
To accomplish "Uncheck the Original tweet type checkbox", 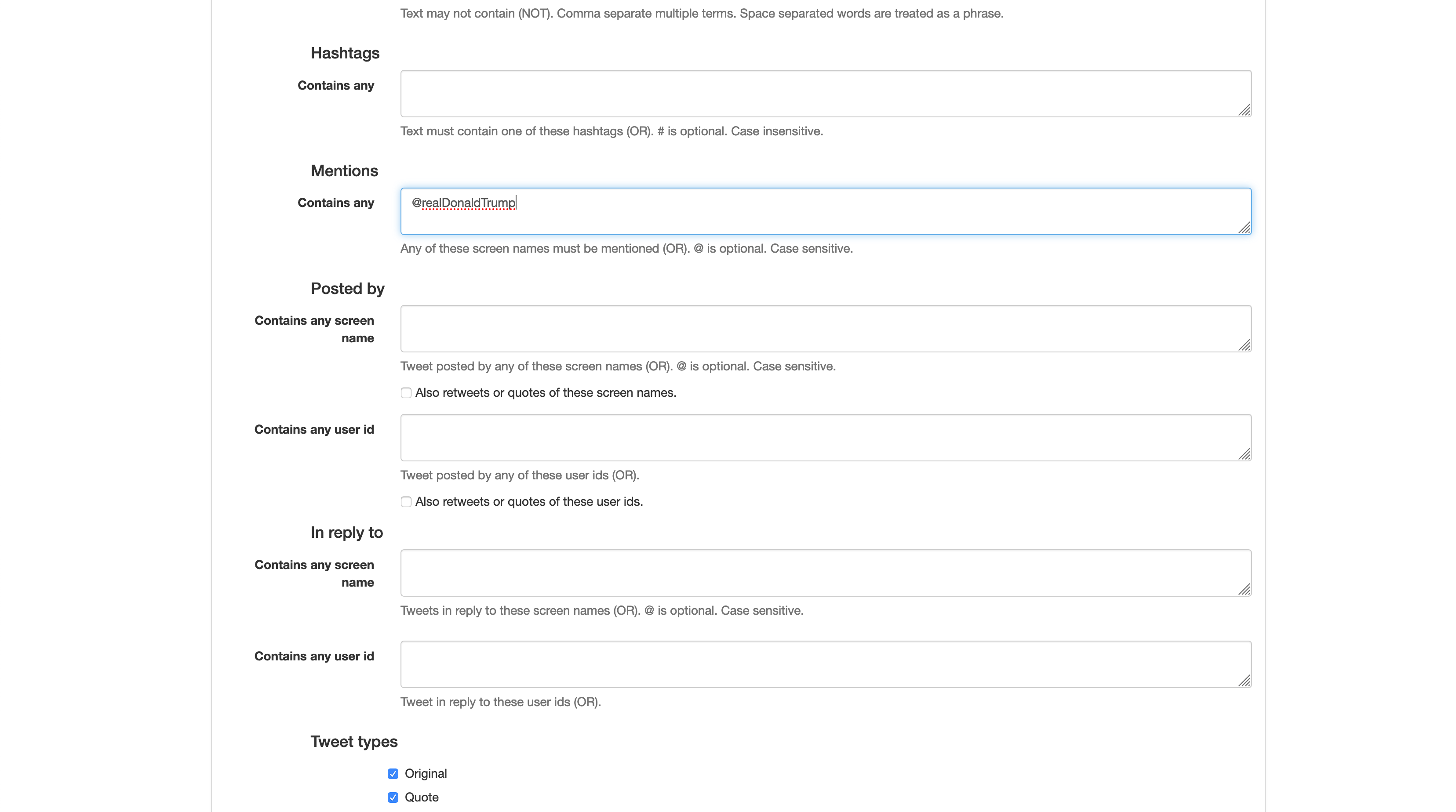I will (x=393, y=774).
